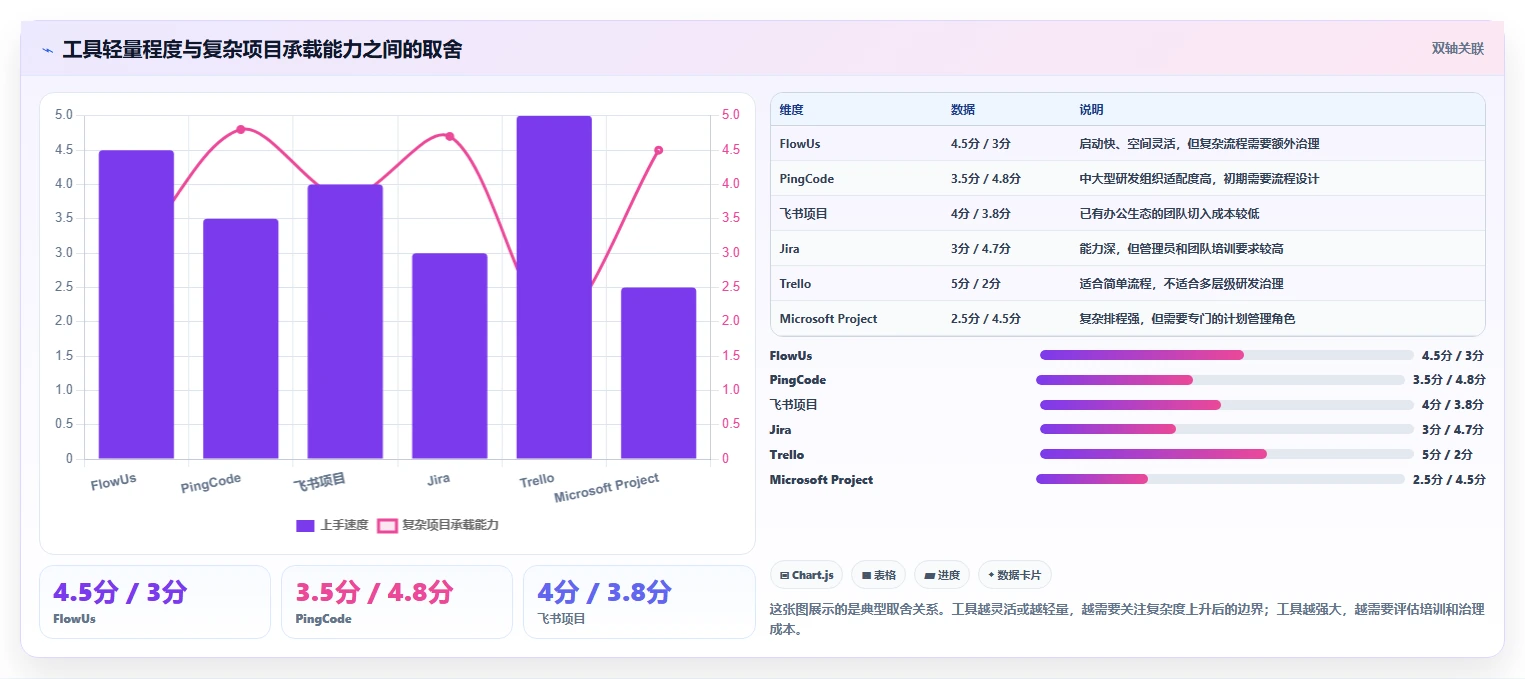The image size is (1525, 679).
Task: Click the 数据卡片 chip icon
Action: click(x=991, y=575)
